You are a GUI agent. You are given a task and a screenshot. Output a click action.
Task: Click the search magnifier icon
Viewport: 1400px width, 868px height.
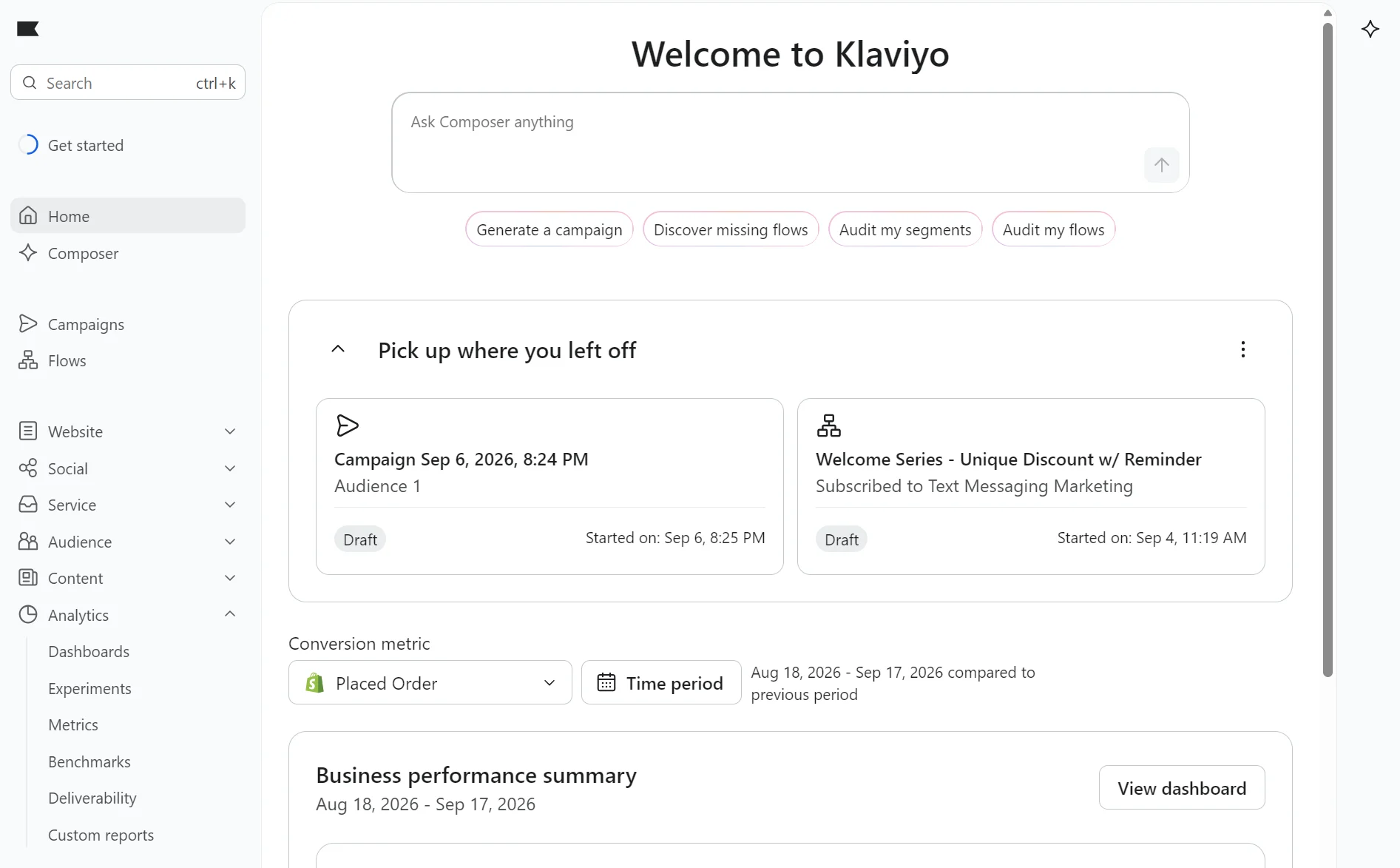coord(30,83)
